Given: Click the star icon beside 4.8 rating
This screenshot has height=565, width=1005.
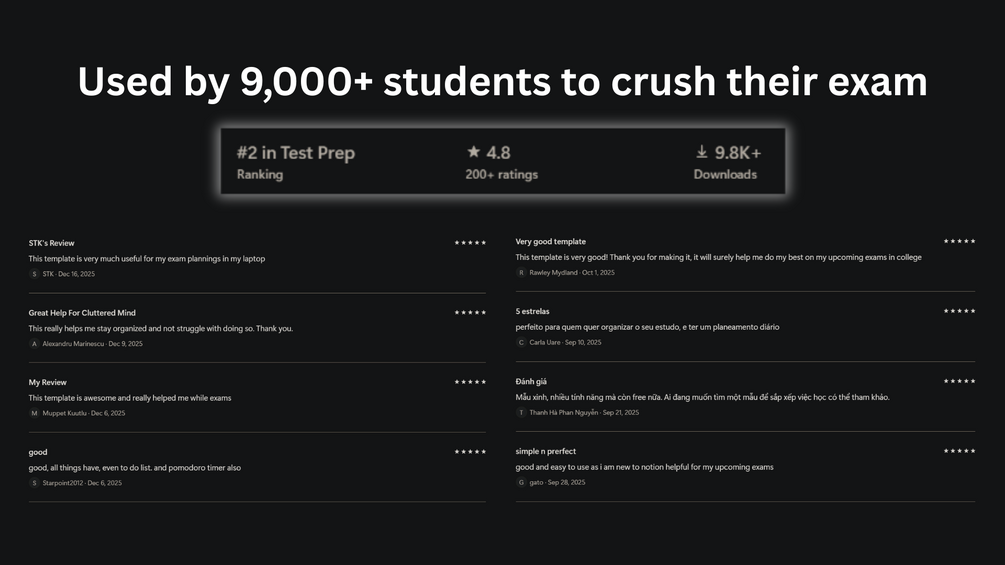Looking at the screenshot, I should click(473, 152).
